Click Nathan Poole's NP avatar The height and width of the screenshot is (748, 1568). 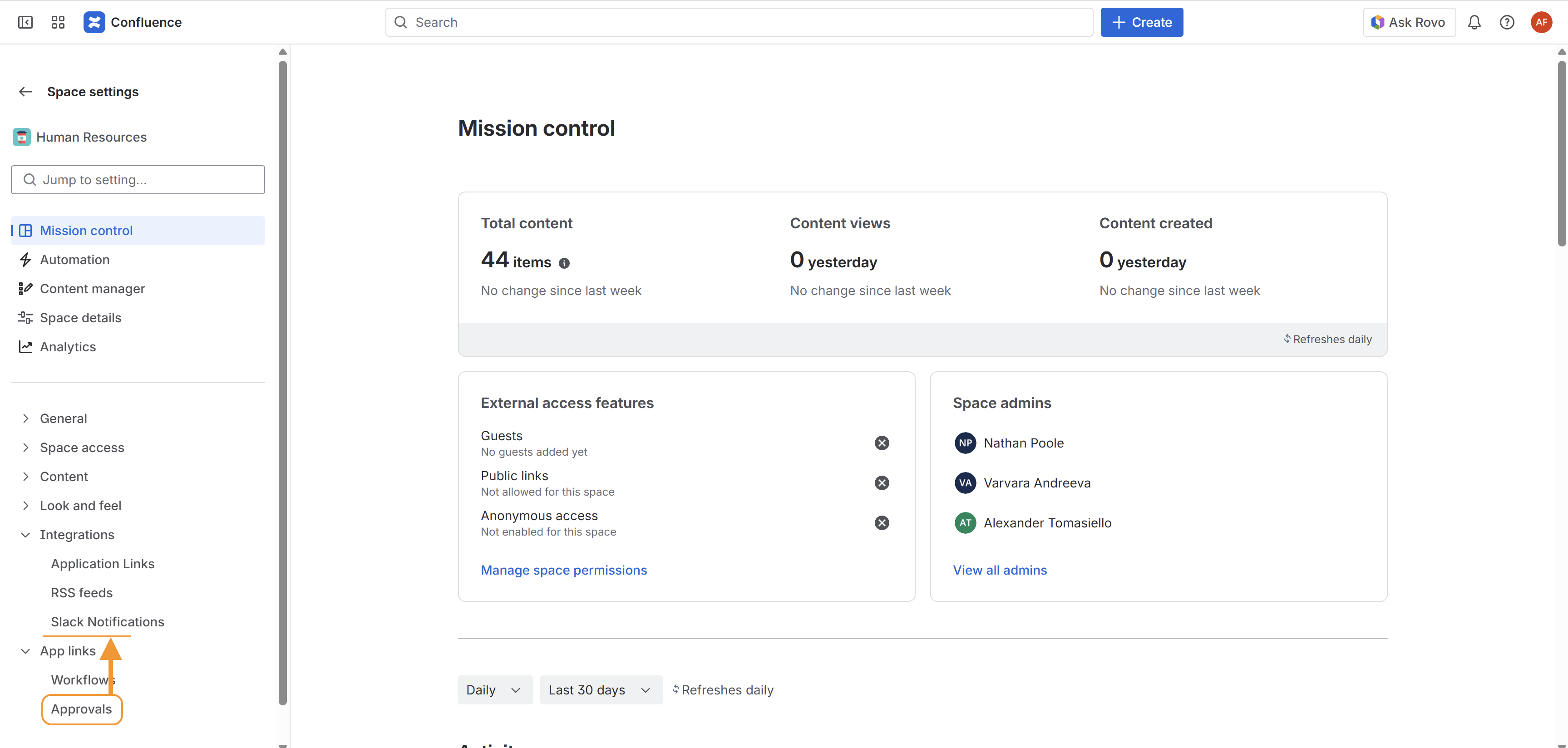965,443
